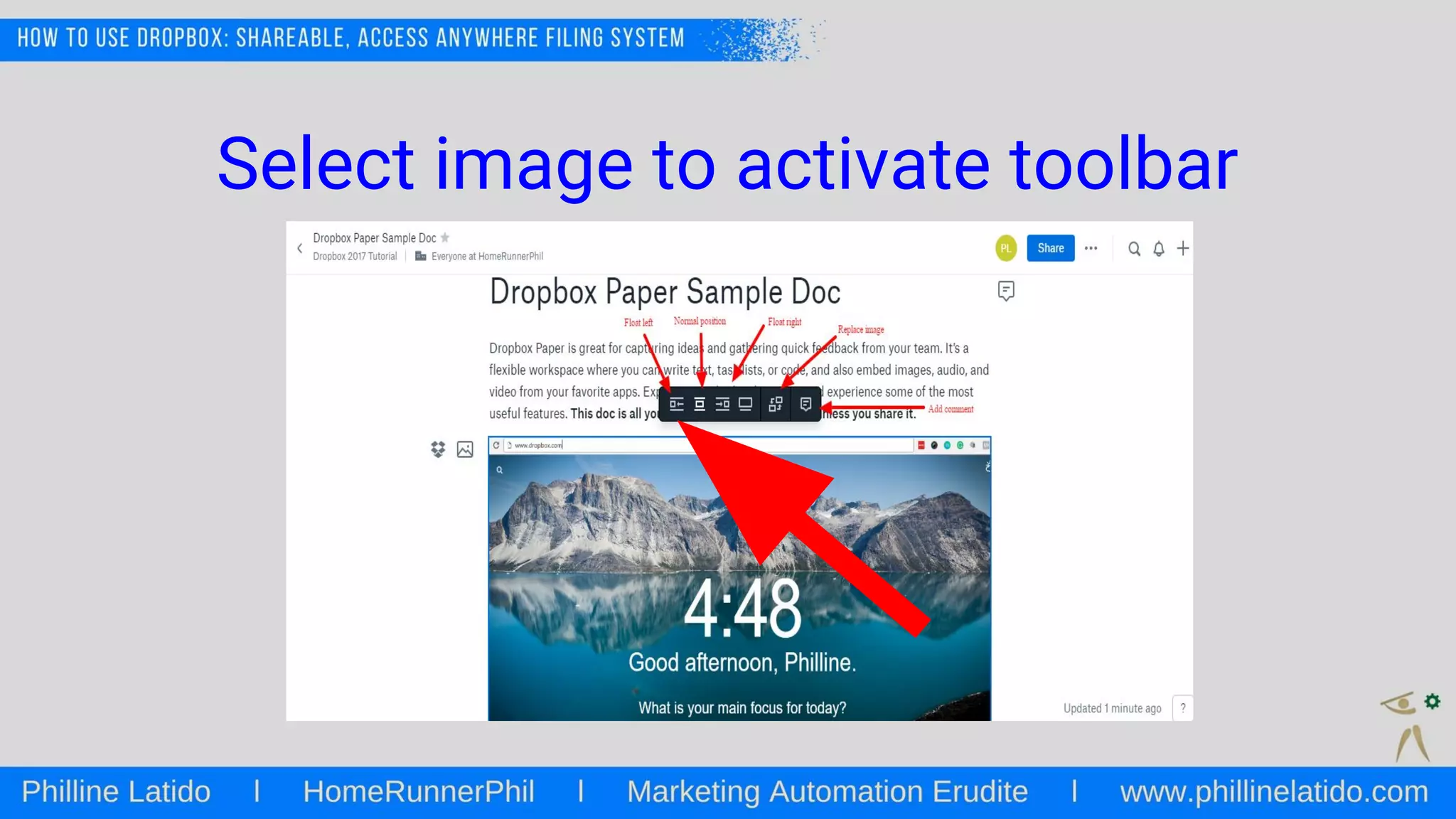Select the Float left image option
Viewport: 1456px width, 819px height.
pyautogui.click(x=676, y=404)
